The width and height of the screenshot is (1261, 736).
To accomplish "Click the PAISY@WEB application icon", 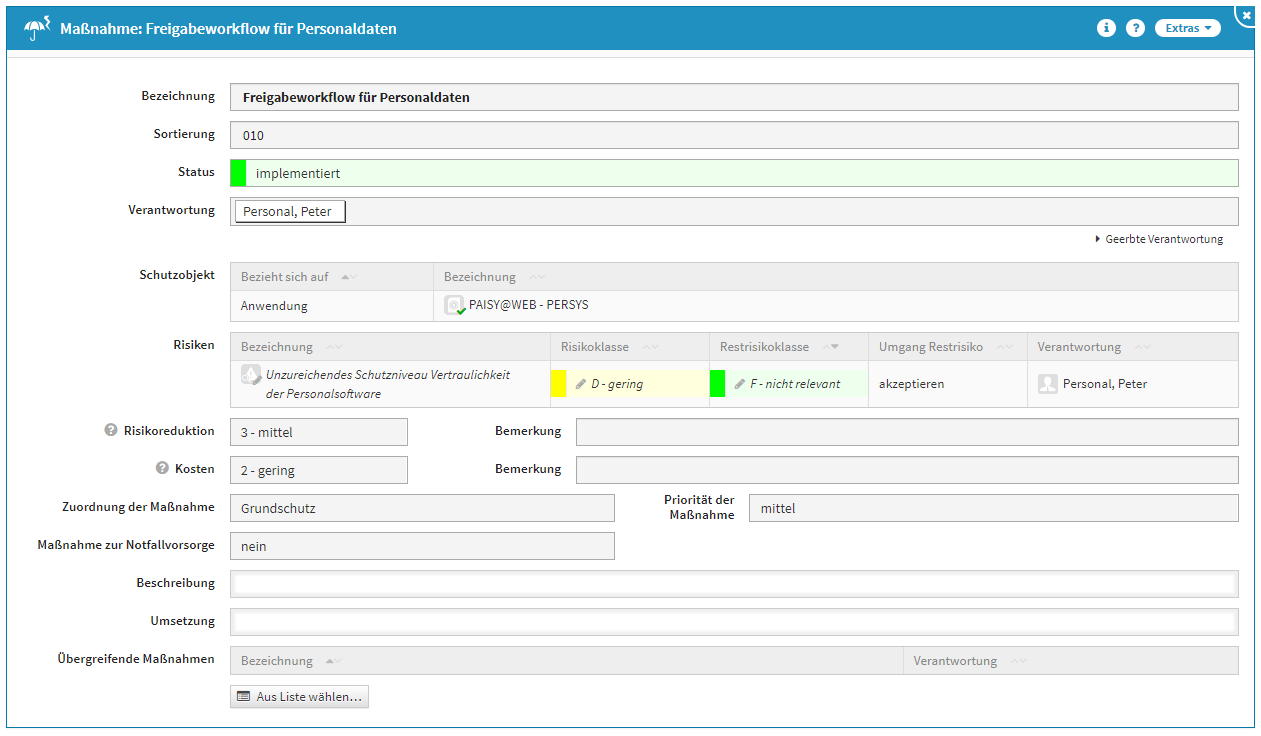I will tap(455, 306).
